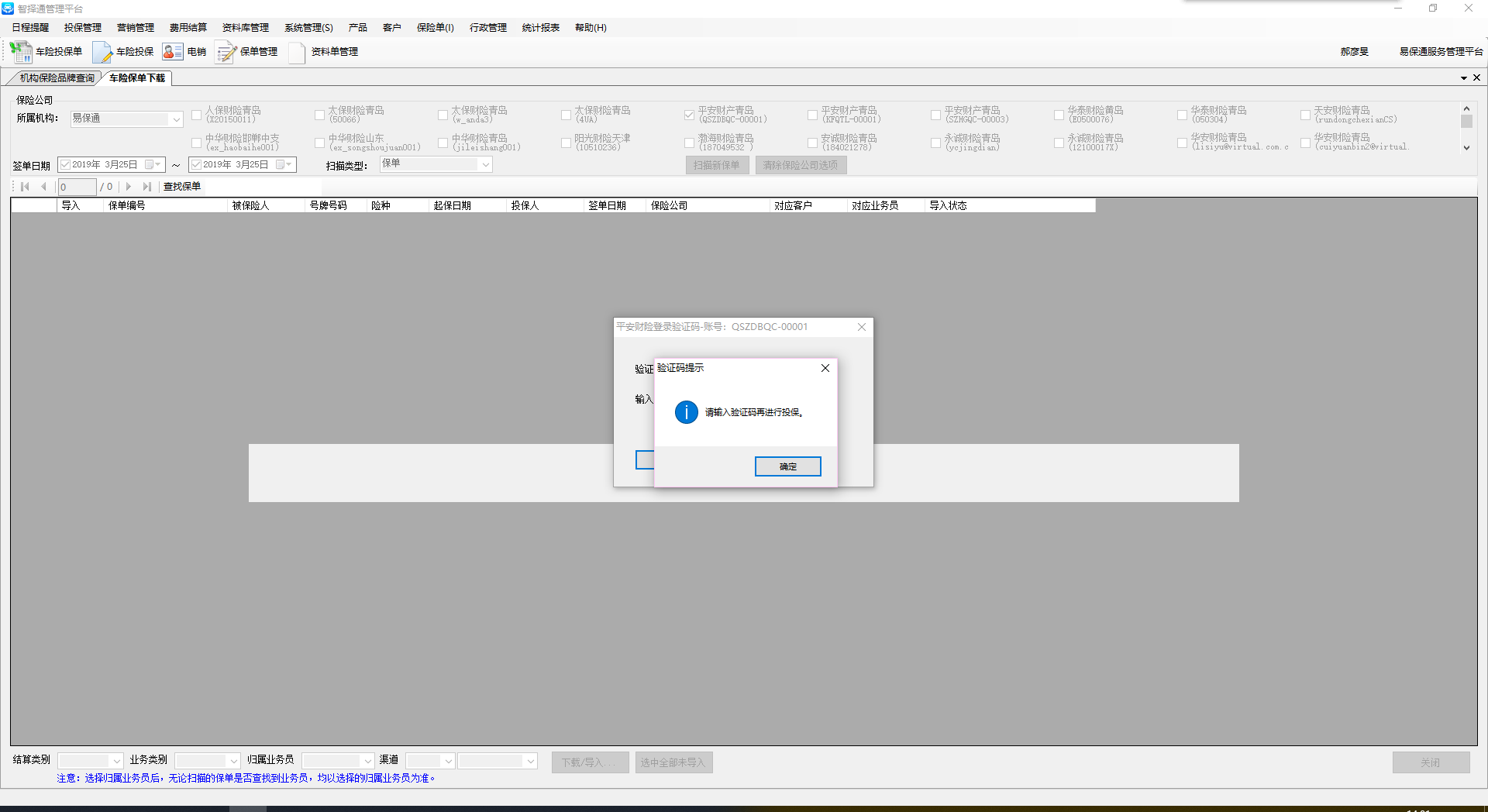Go to the previous record in pager

[x=43, y=187]
